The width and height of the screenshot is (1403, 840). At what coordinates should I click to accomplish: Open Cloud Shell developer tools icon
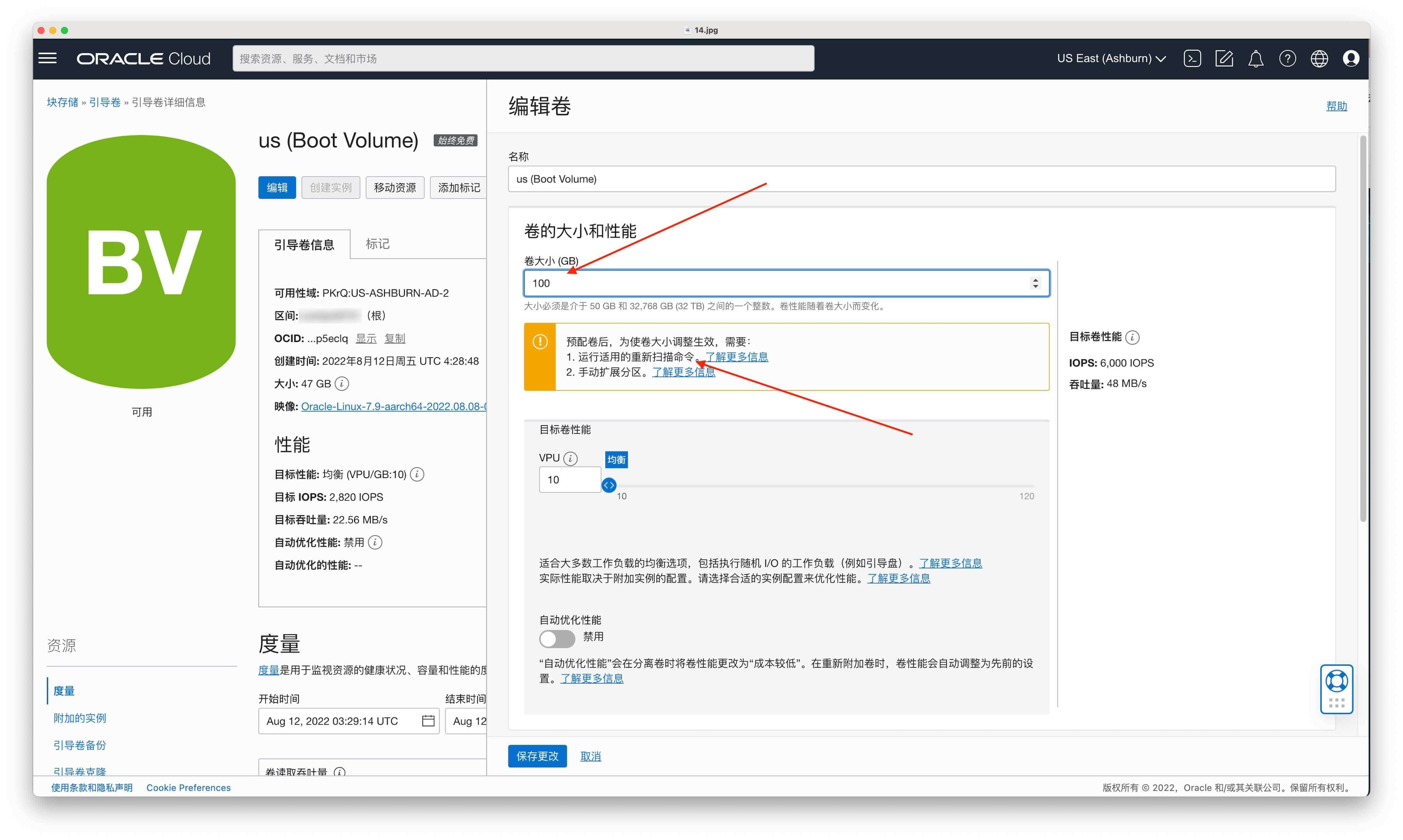pyautogui.click(x=1192, y=59)
